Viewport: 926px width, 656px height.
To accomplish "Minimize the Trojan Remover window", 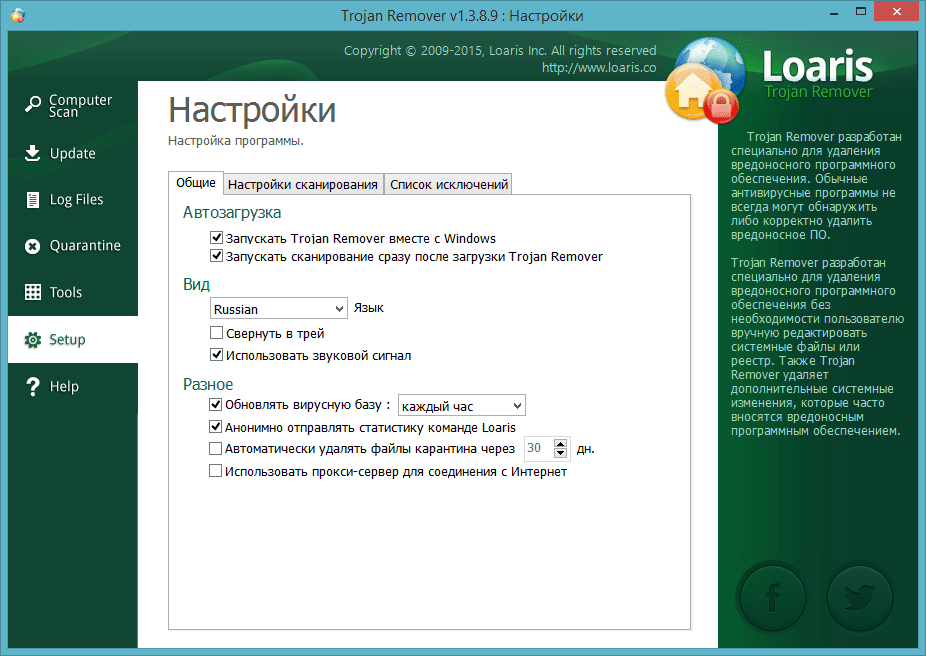I will [834, 13].
